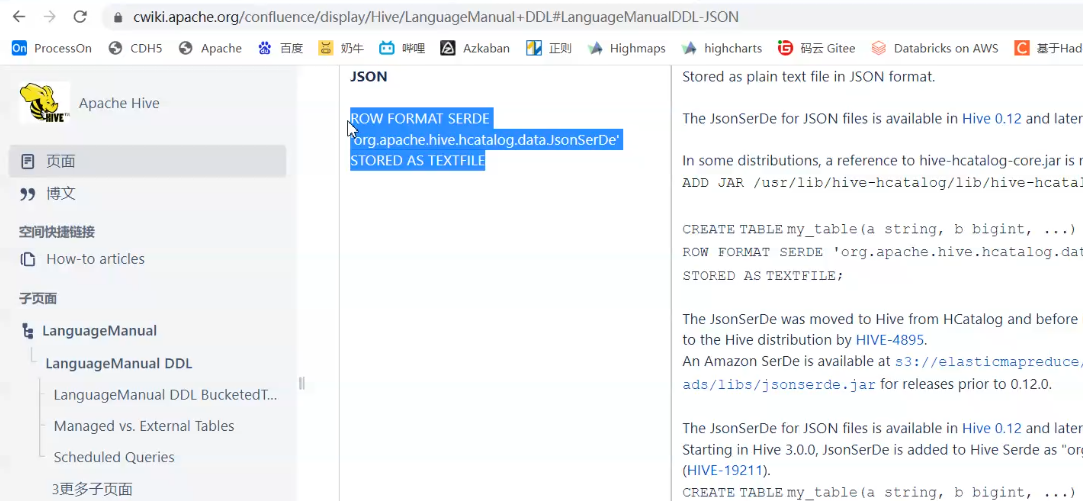Screen dimensions: 1083x501
Task: Open Managed vs. External Tables page
Action: pyautogui.click(x=144, y=426)
